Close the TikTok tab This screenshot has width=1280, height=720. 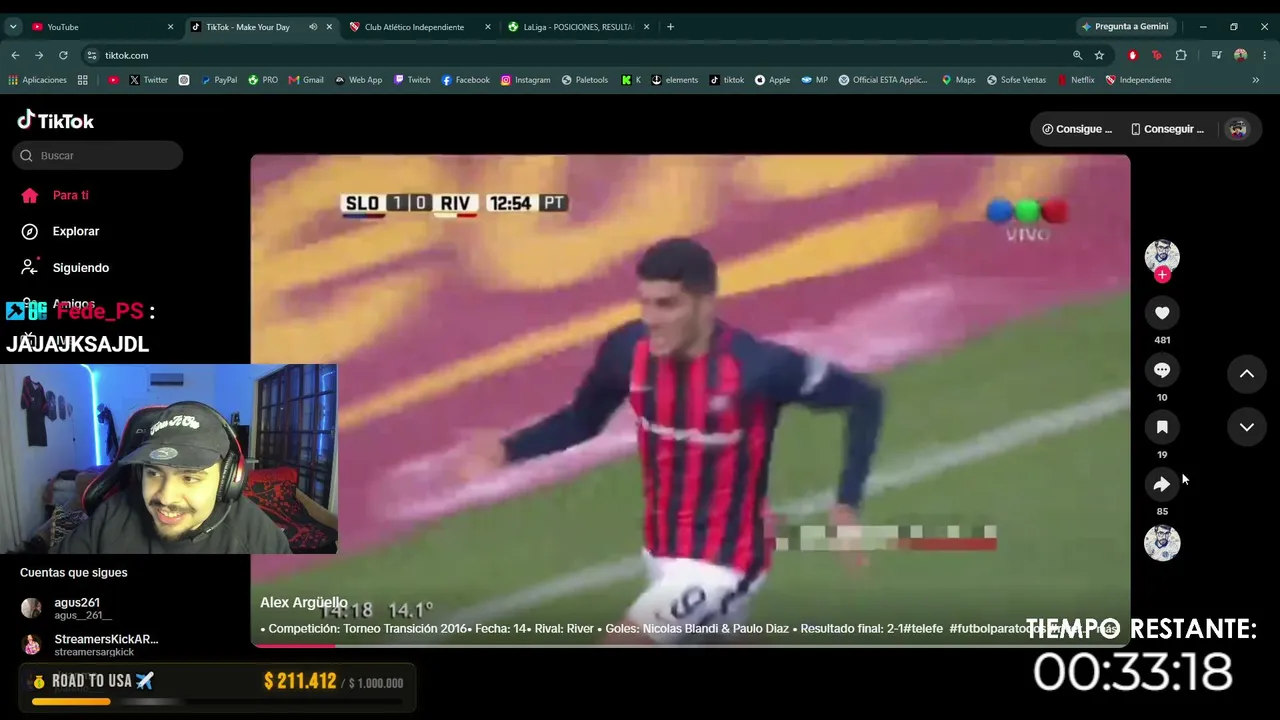tap(329, 27)
